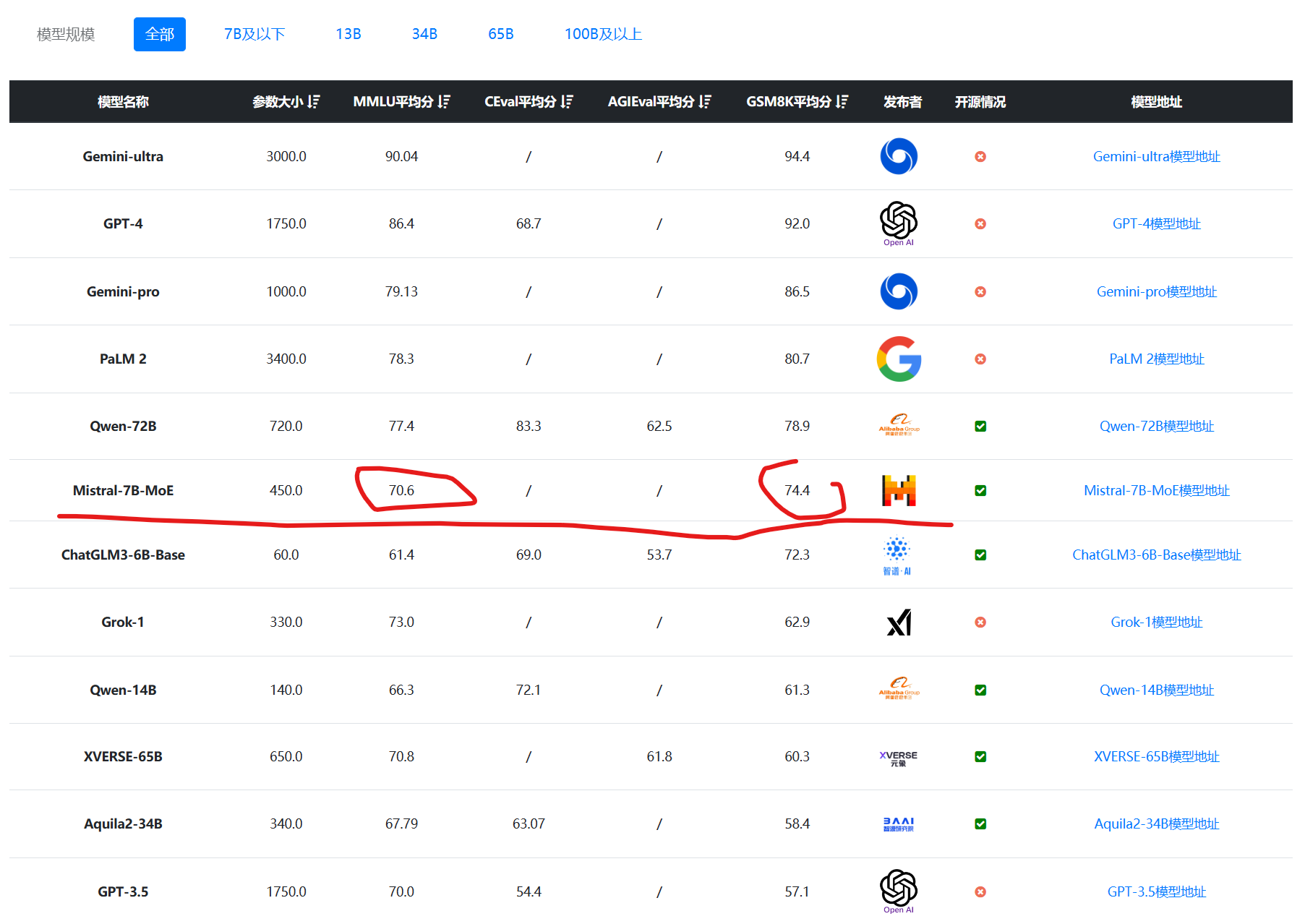Click open-source green check for Qwen-72B
1305x924 pixels.
pyautogui.click(x=980, y=426)
